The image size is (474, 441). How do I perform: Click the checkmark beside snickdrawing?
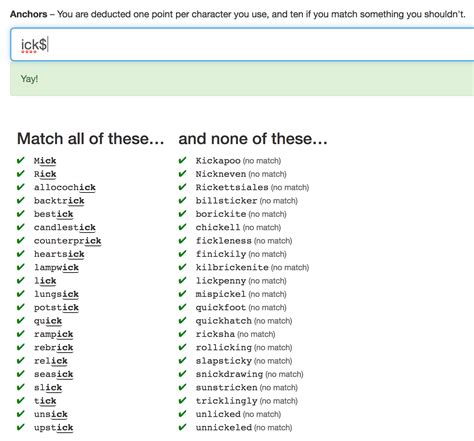pos(182,374)
